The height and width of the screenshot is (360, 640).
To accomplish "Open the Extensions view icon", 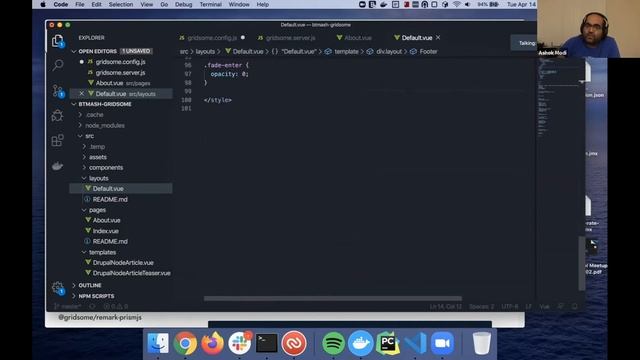I will [58, 140].
